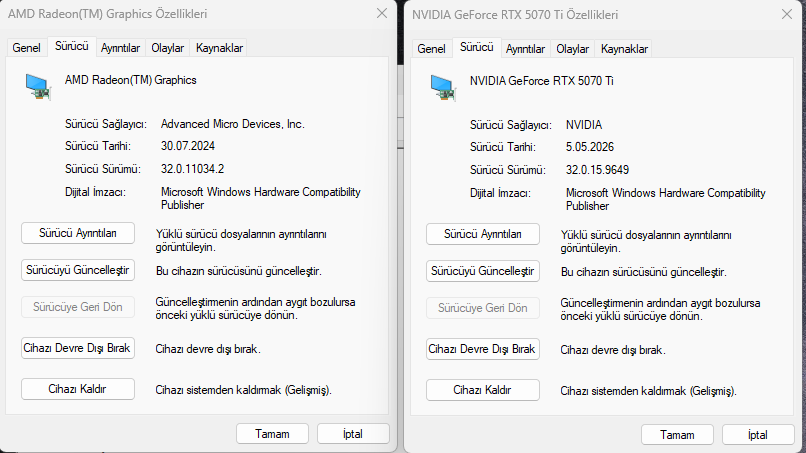Select Sürücü tab in AMD Radeon window

pyautogui.click(x=71, y=46)
